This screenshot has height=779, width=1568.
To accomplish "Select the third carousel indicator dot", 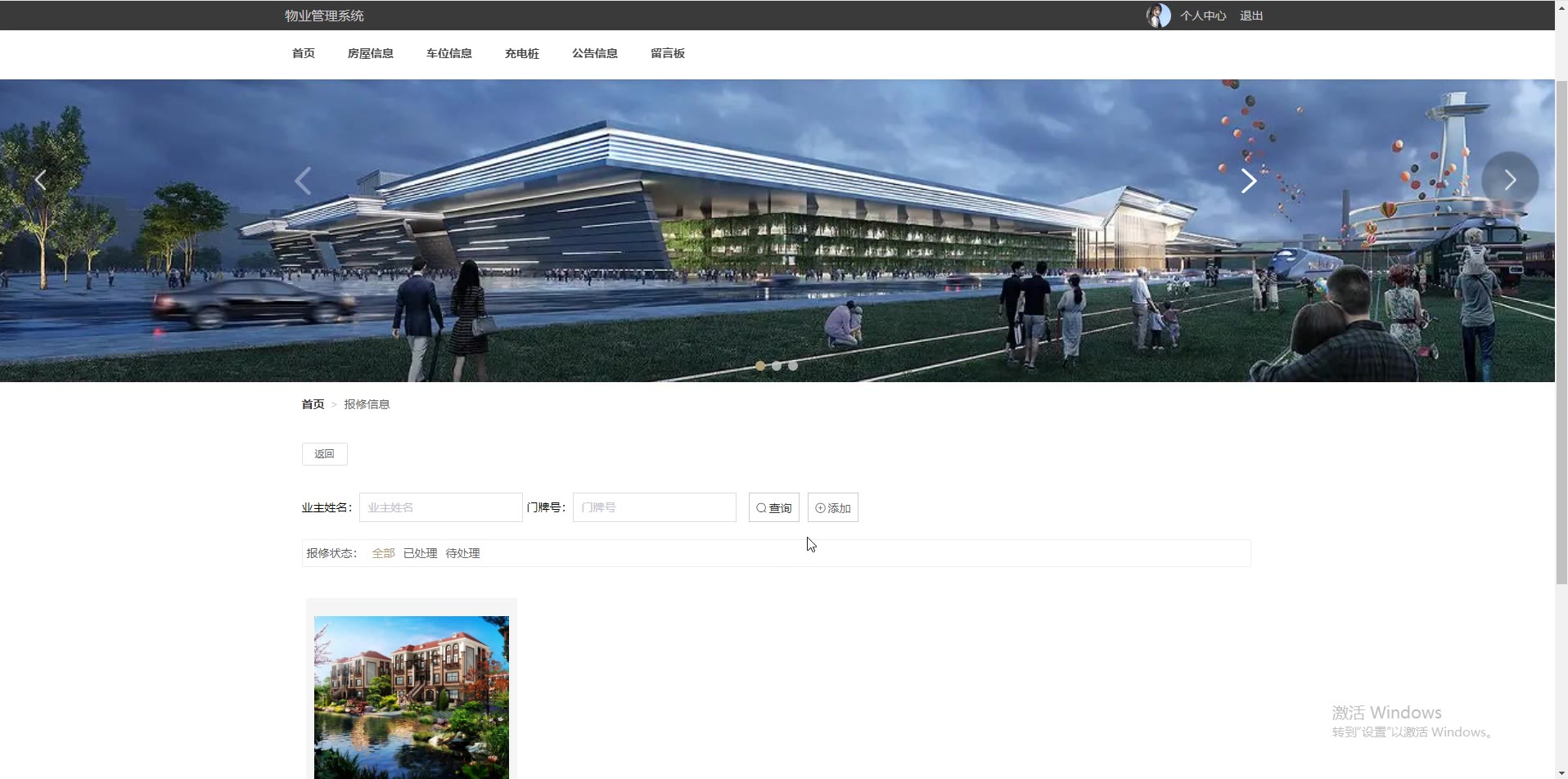I will (x=793, y=366).
